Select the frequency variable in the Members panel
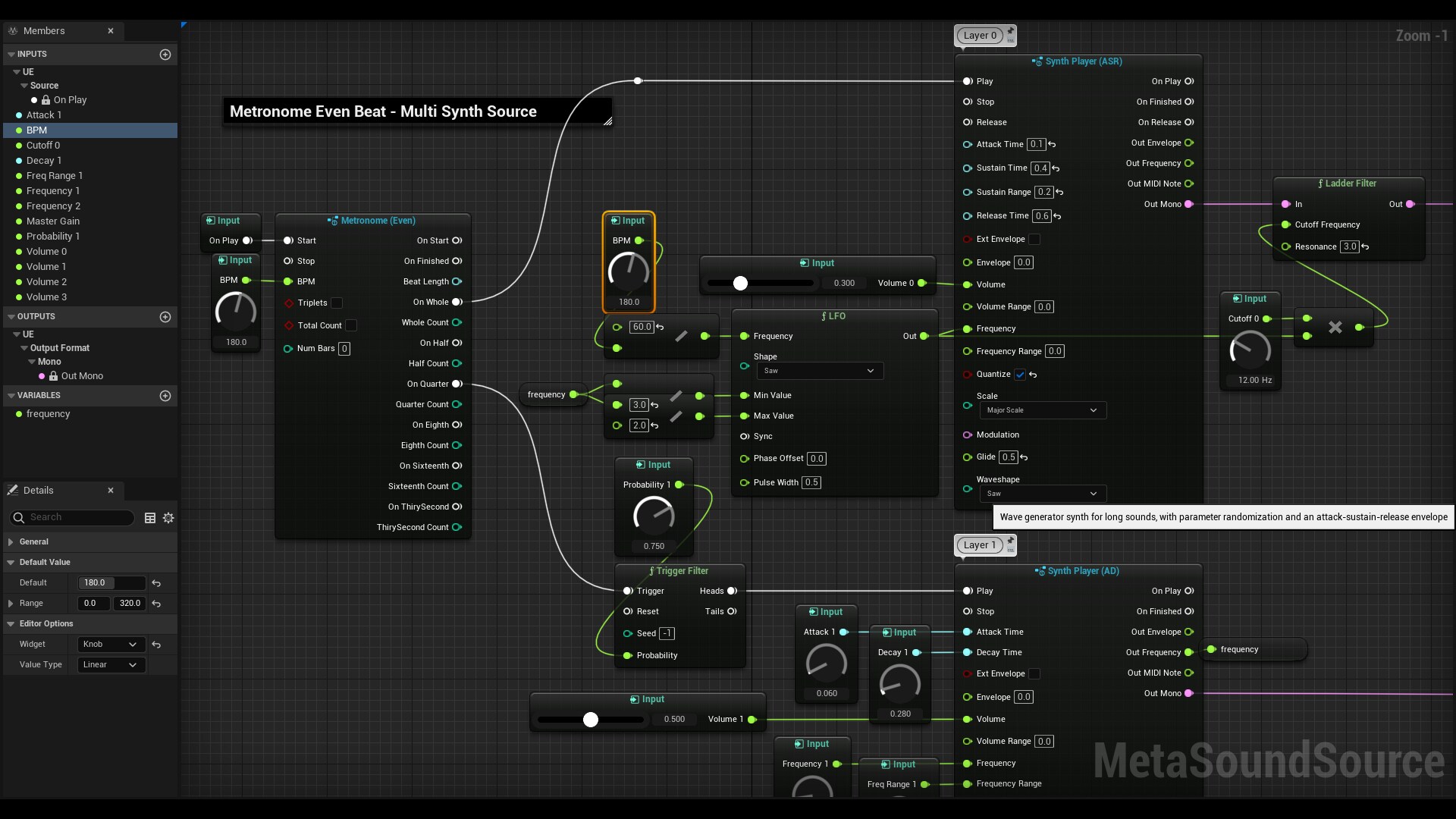The image size is (1456, 819). pyautogui.click(x=47, y=414)
